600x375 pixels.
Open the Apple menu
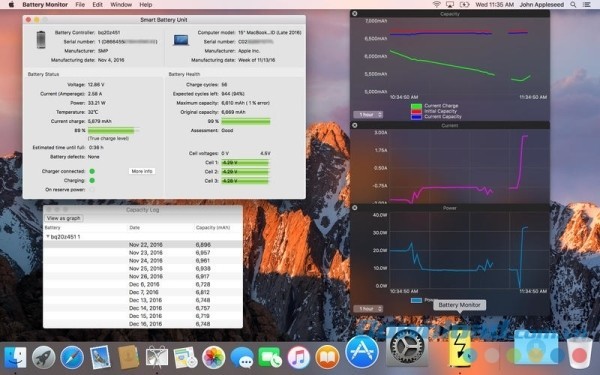tap(11, 5)
